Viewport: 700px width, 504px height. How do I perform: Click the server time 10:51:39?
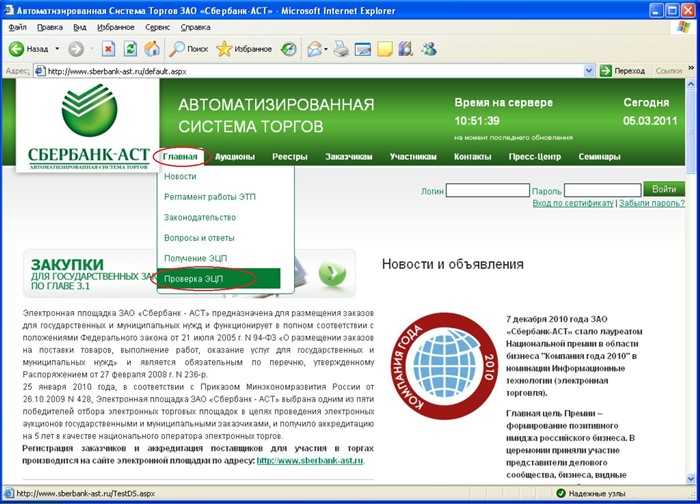click(x=477, y=121)
